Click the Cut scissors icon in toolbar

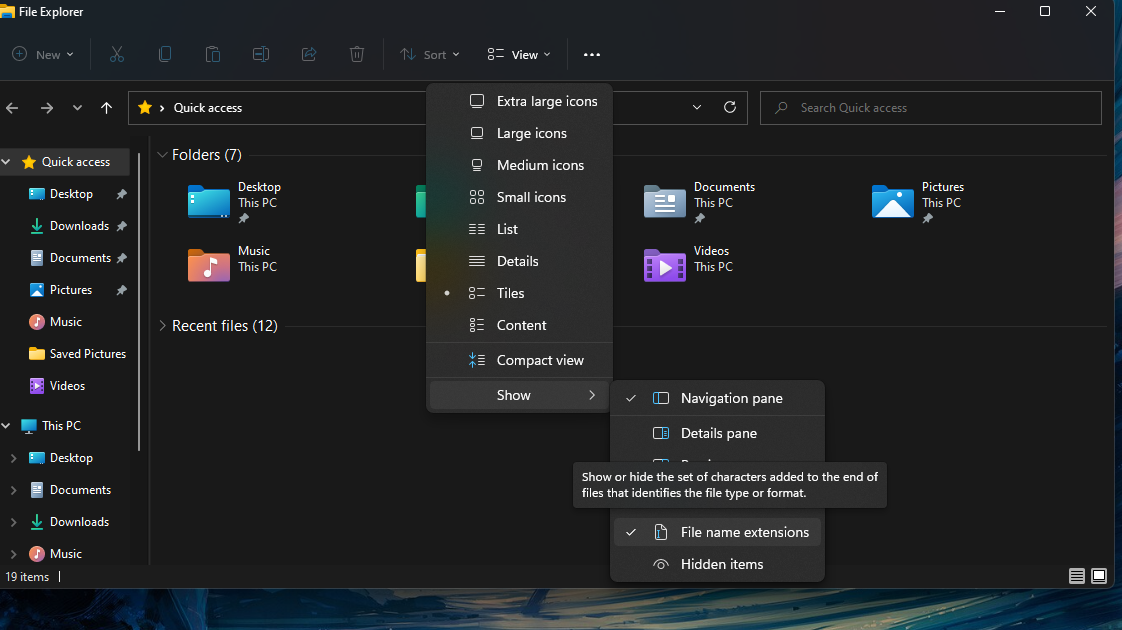tap(117, 54)
